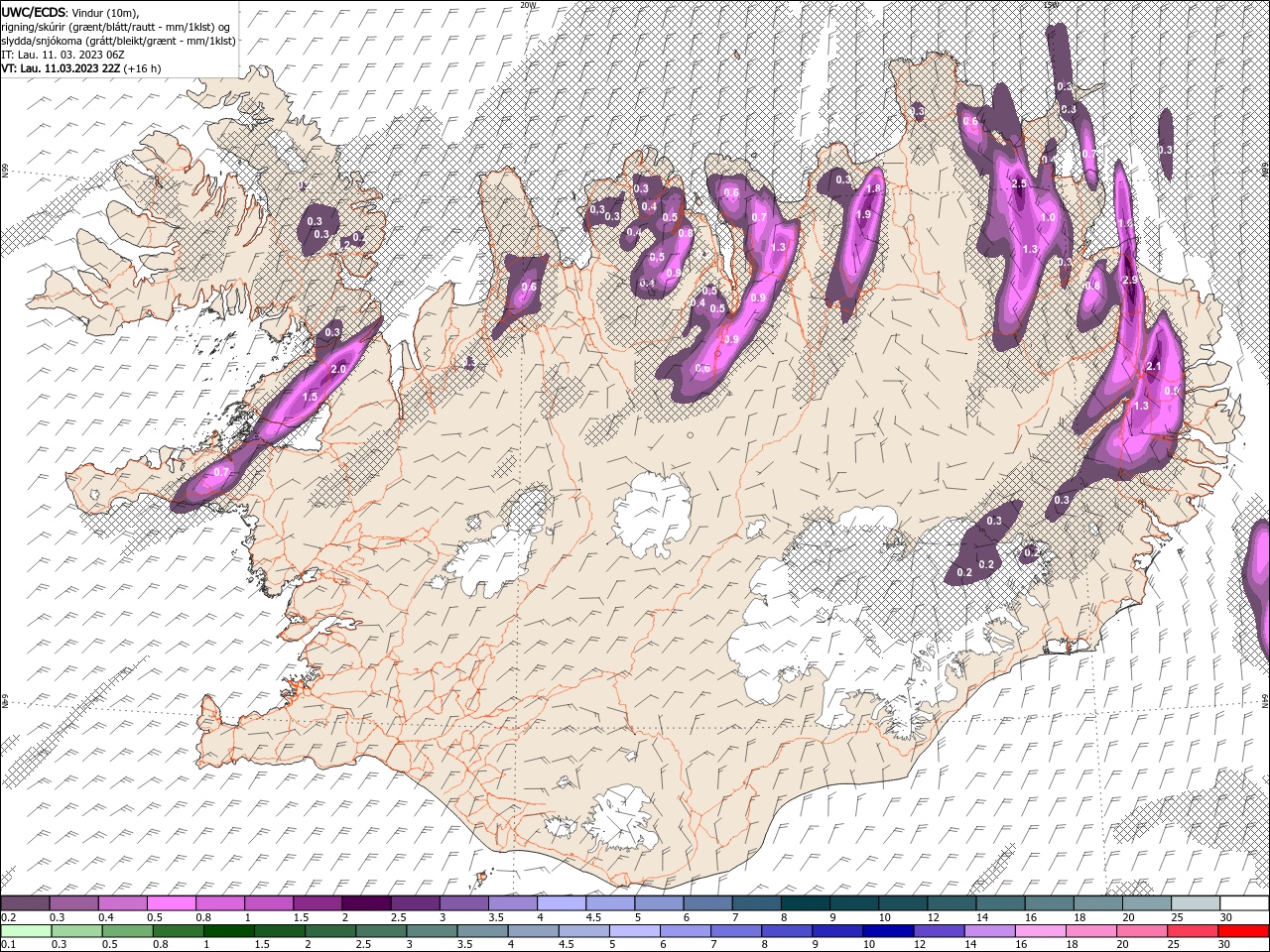Click the white 30 snow scale swatch
This screenshot has width=1270, height=952.
coord(1243,903)
